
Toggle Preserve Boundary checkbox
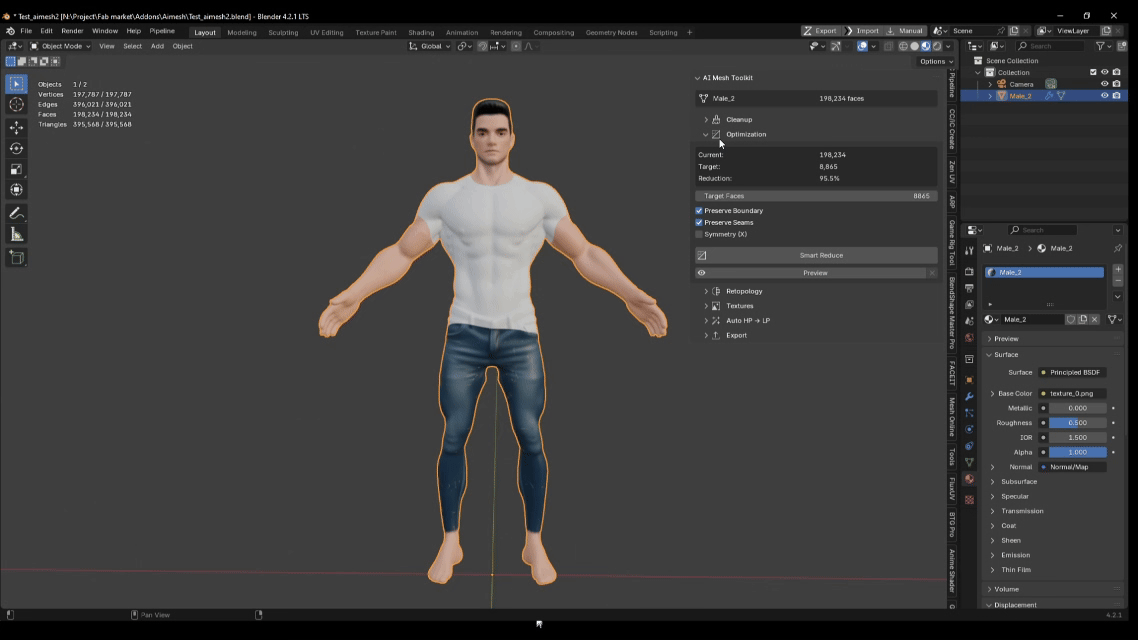(699, 210)
